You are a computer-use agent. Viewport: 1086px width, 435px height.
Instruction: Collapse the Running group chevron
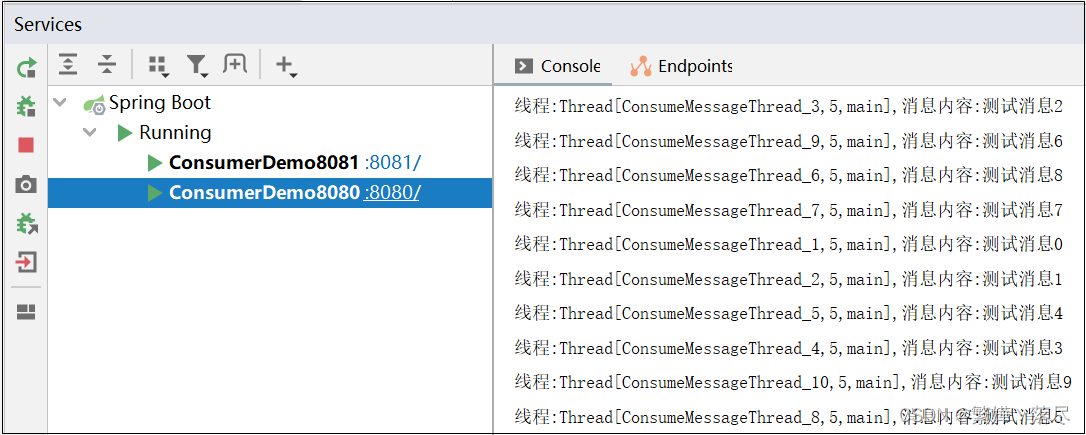point(90,132)
